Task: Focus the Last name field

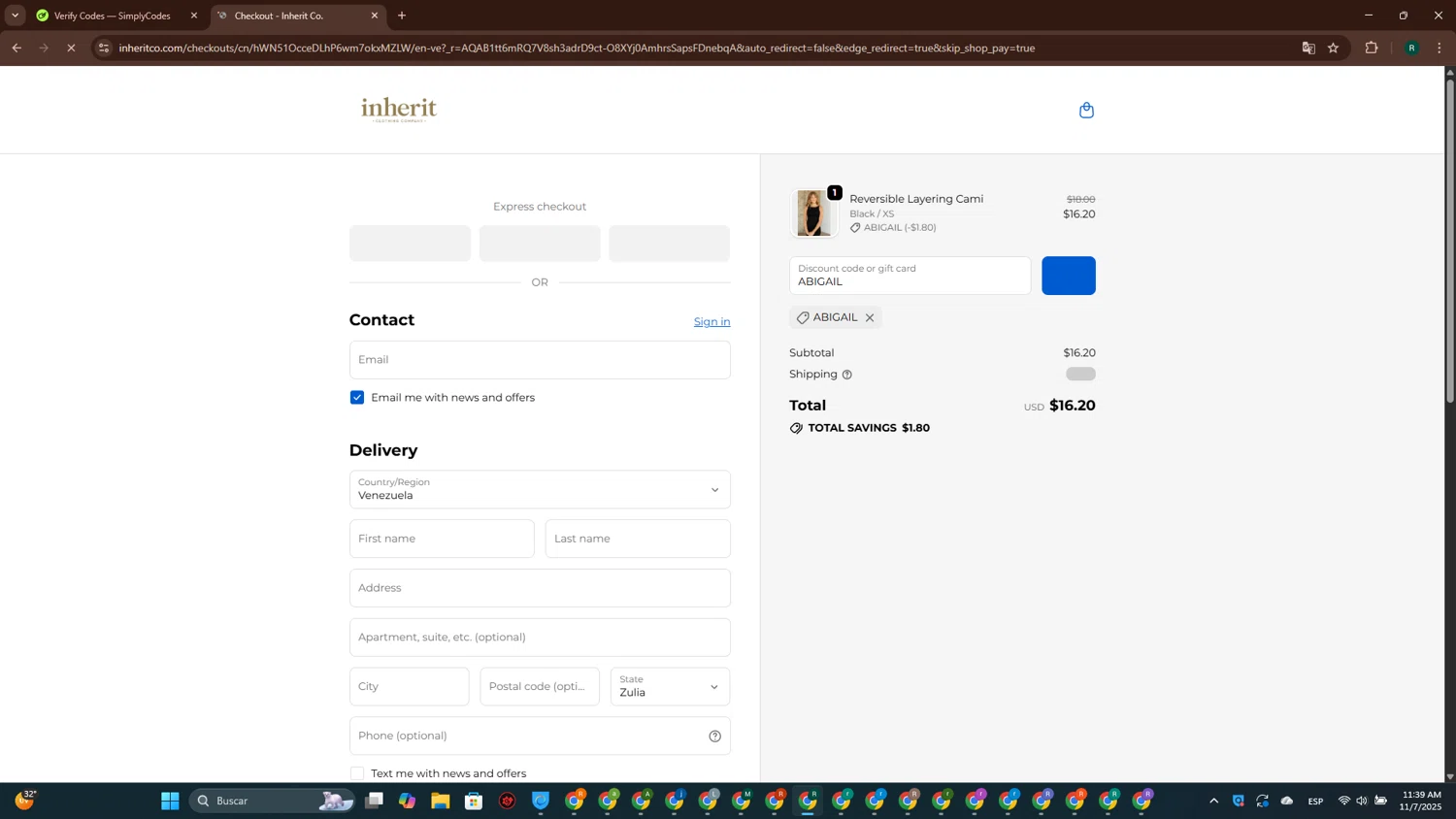Action: pyautogui.click(x=638, y=539)
